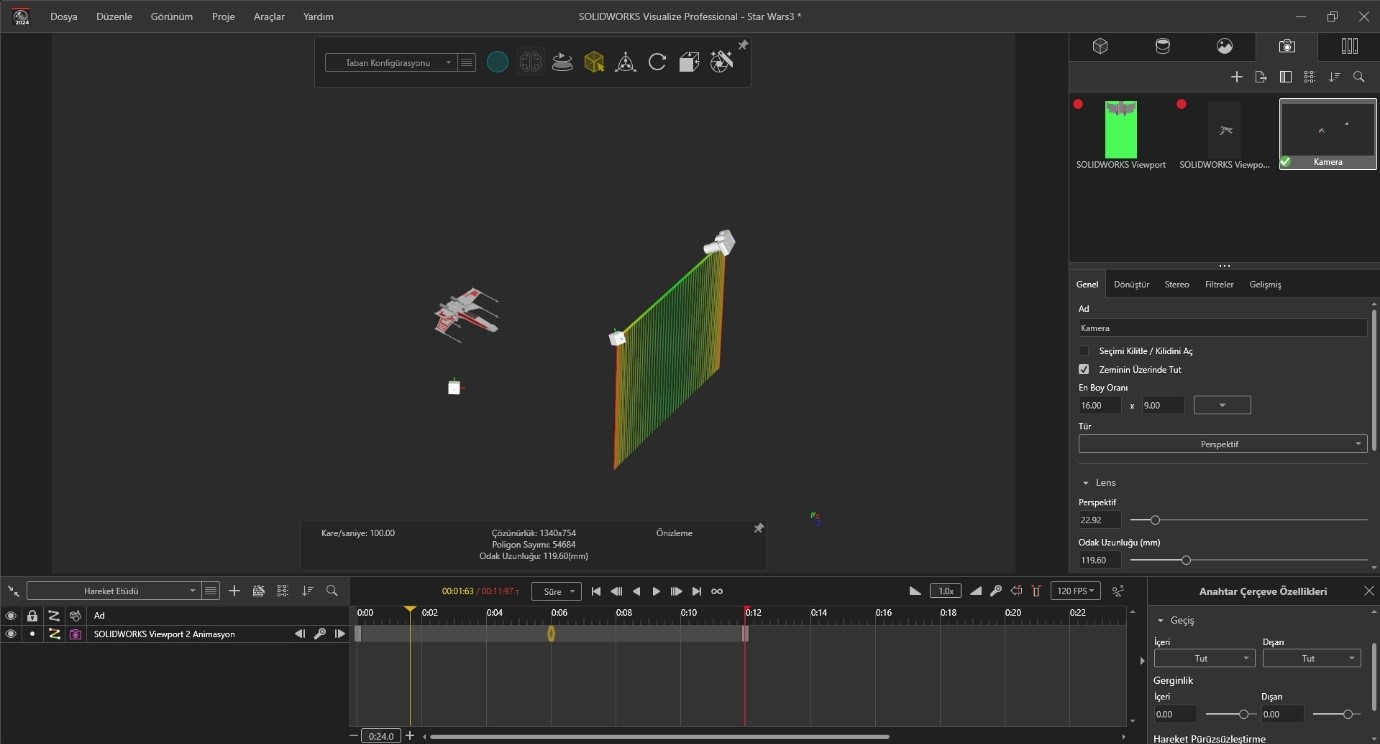Pin the main toolbar with pushpin icon
This screenshot has height=744, width=1380.
pyautogui.click(x=742, y=45)
